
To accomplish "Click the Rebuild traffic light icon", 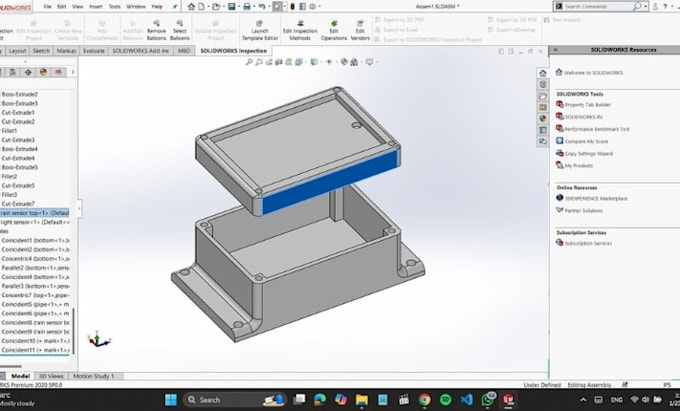I will [x=292, y=7].
